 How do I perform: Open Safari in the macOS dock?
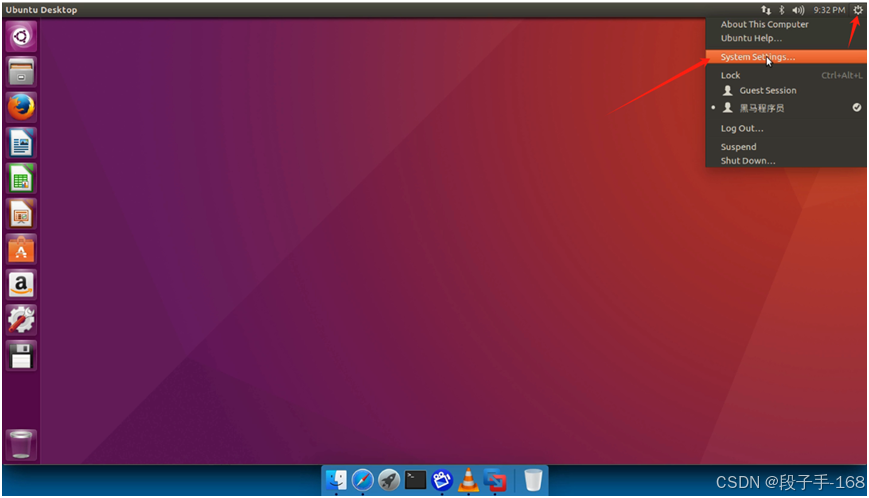pyautogui.click(x=362, y=480)
